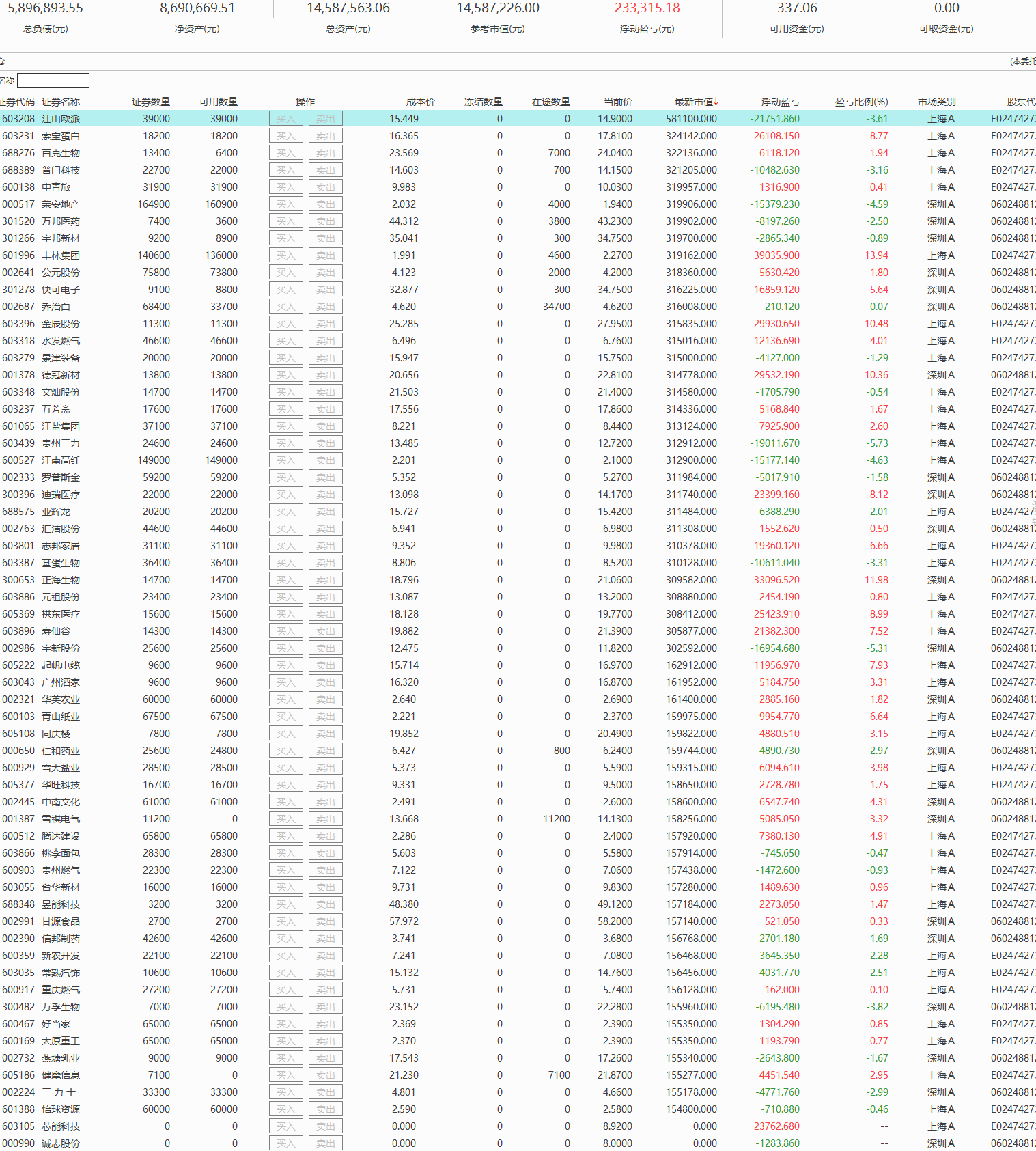The image size is (1036, 1151).
Task: Click the 买入 button for 太原重工
Action: [286, 1041]
